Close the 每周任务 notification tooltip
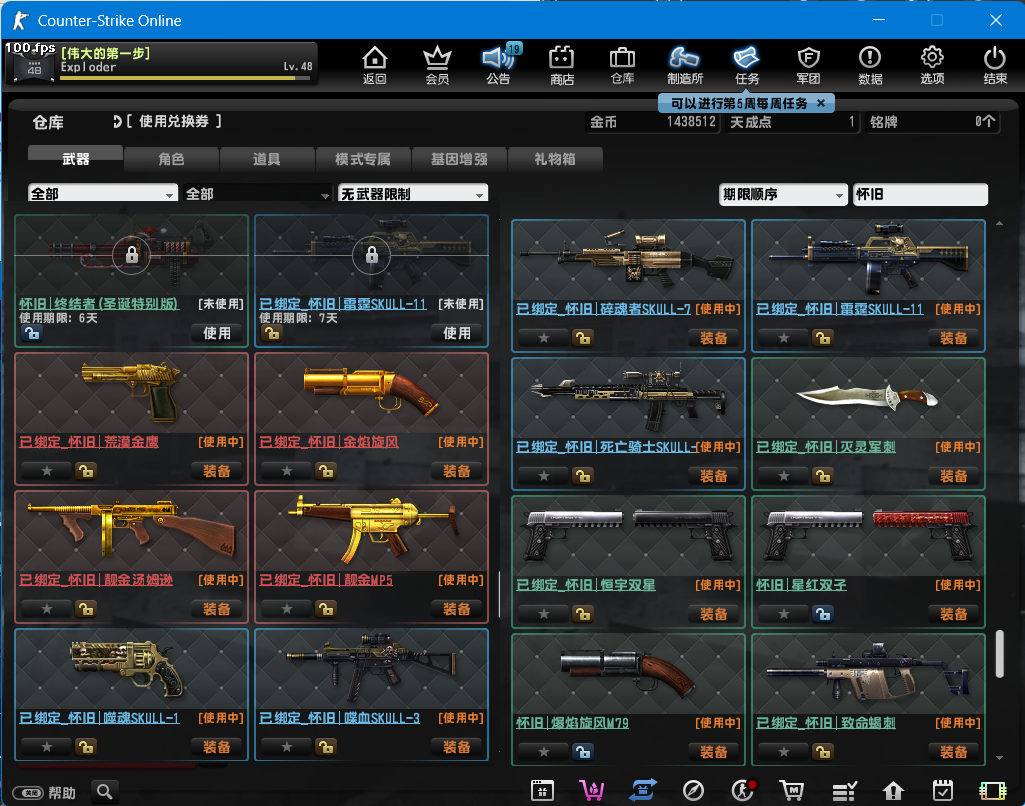1025x806 pixels. coord(821,103)
